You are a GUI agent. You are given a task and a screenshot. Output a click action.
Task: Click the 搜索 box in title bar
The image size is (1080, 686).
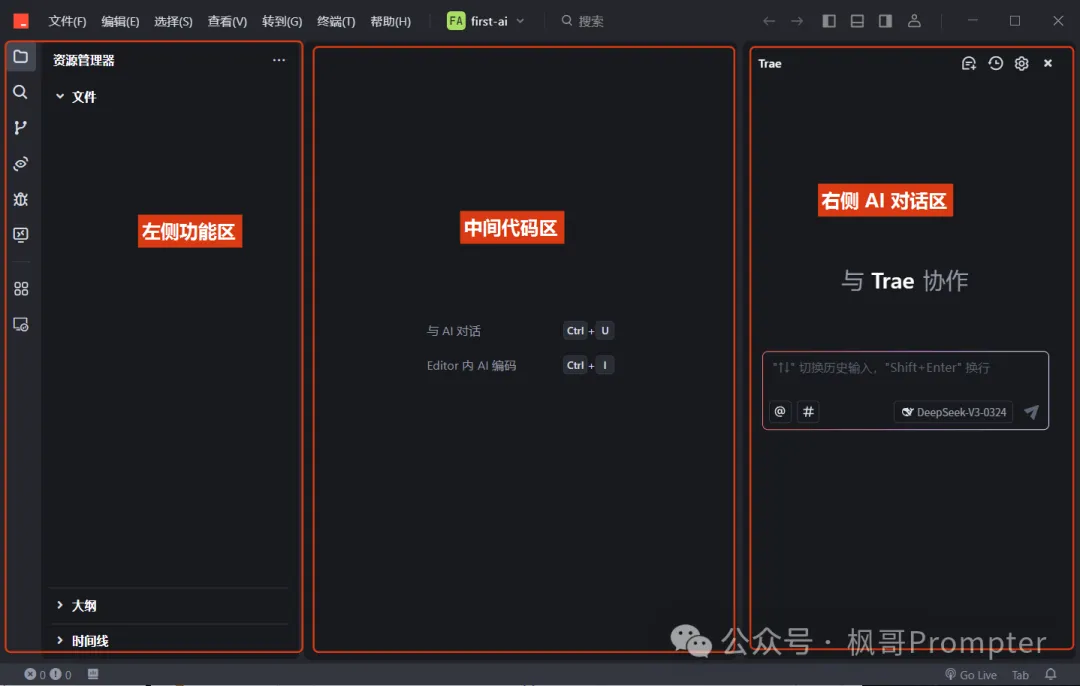tap(583, 21)
